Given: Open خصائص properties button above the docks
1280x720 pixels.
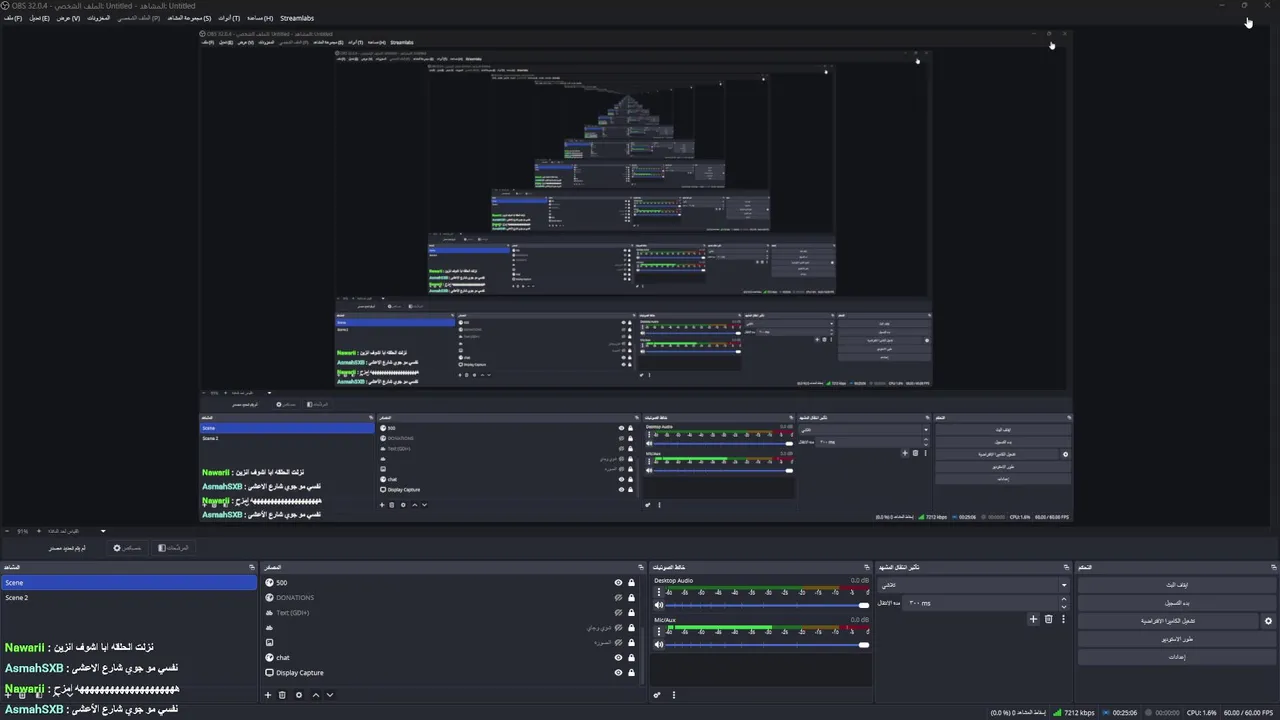Looking at the screenshot, I should 127,548.
